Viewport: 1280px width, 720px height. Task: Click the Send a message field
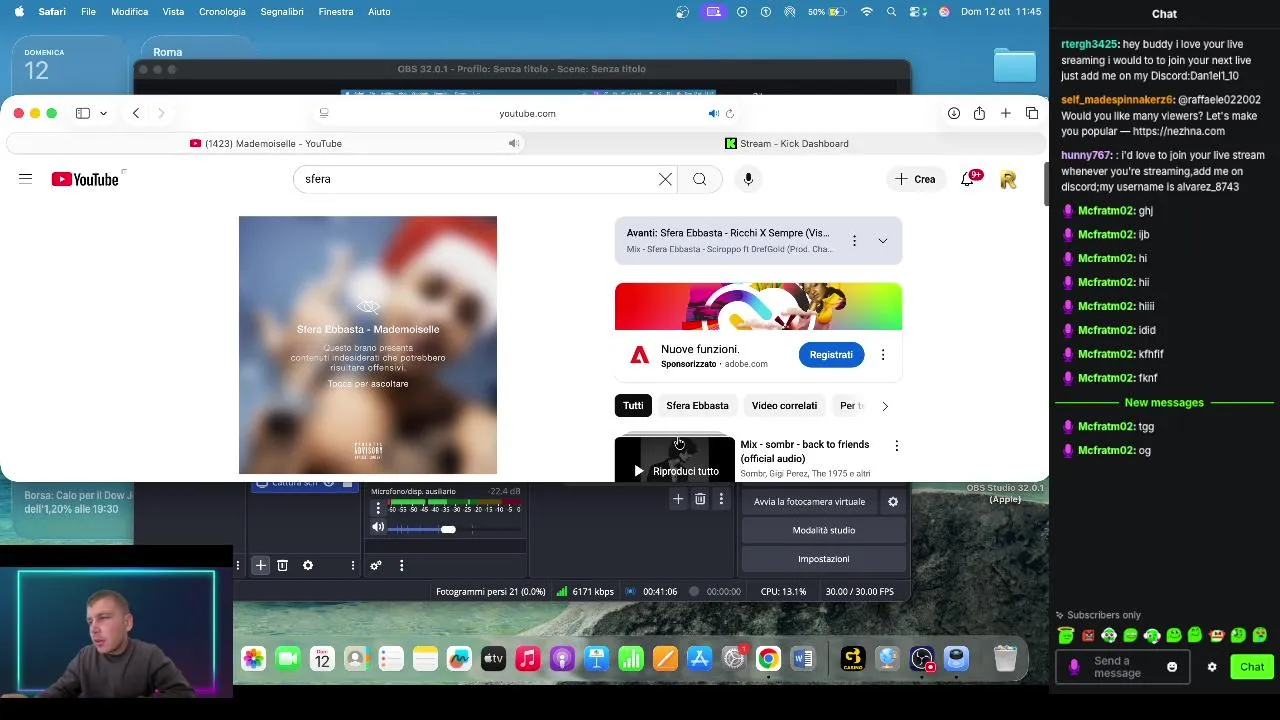pyautogui.click(x=1123, y=667)
